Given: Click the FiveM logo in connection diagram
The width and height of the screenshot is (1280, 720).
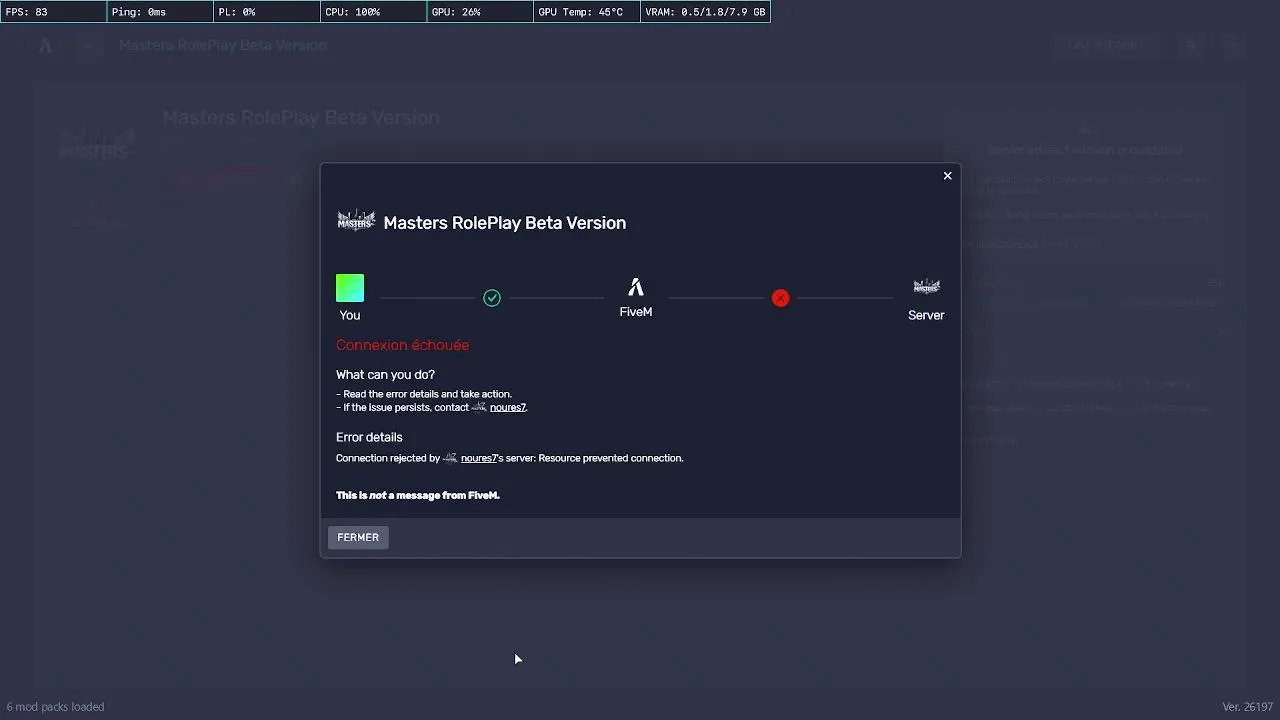Looking at the screenshot, I should (636, 288).
